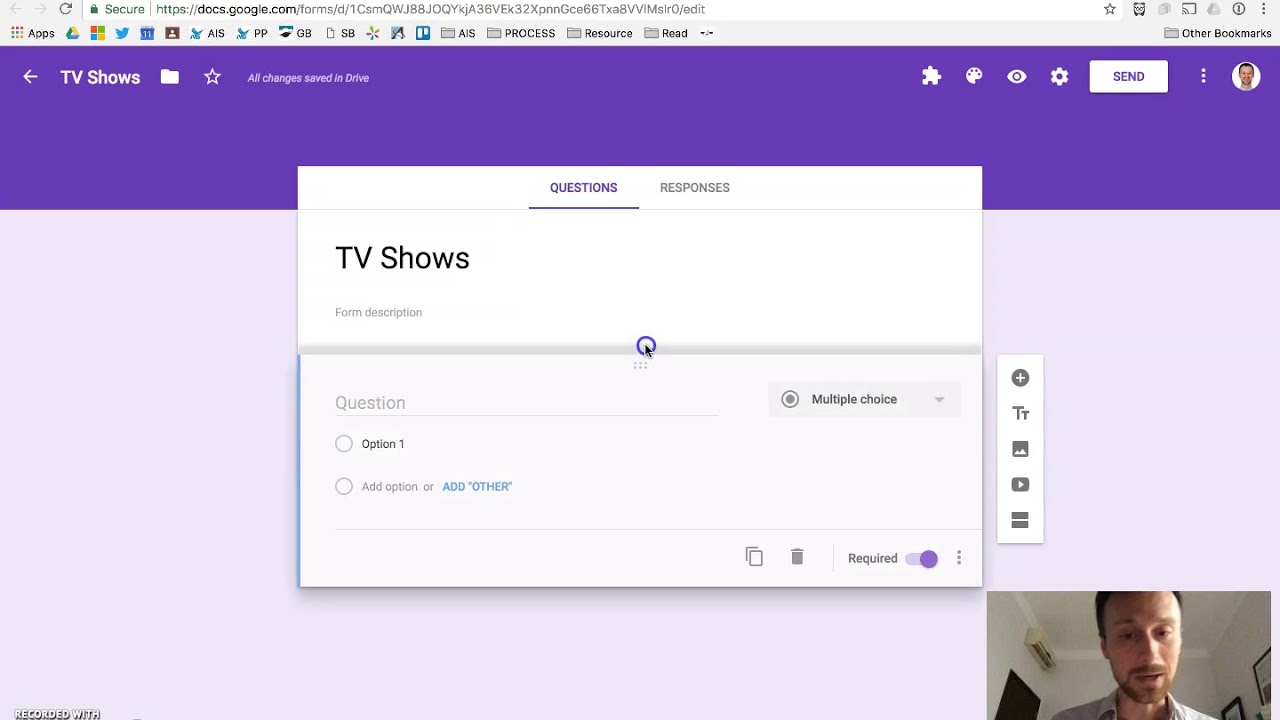Open the Apps bookmark shortcut

click(x=33, y=33)
